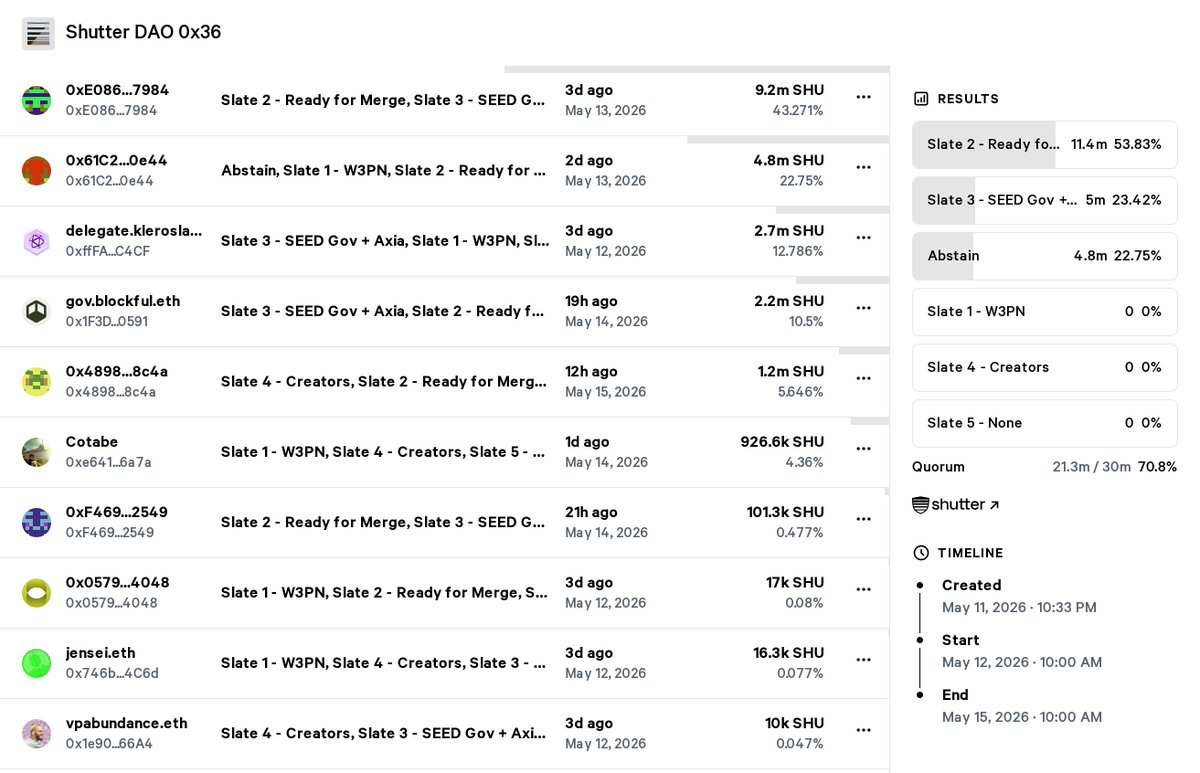The image size is (1200, 773).
Task: Click '1d ago' vote timestamp
Action: [x=587, y=442]
